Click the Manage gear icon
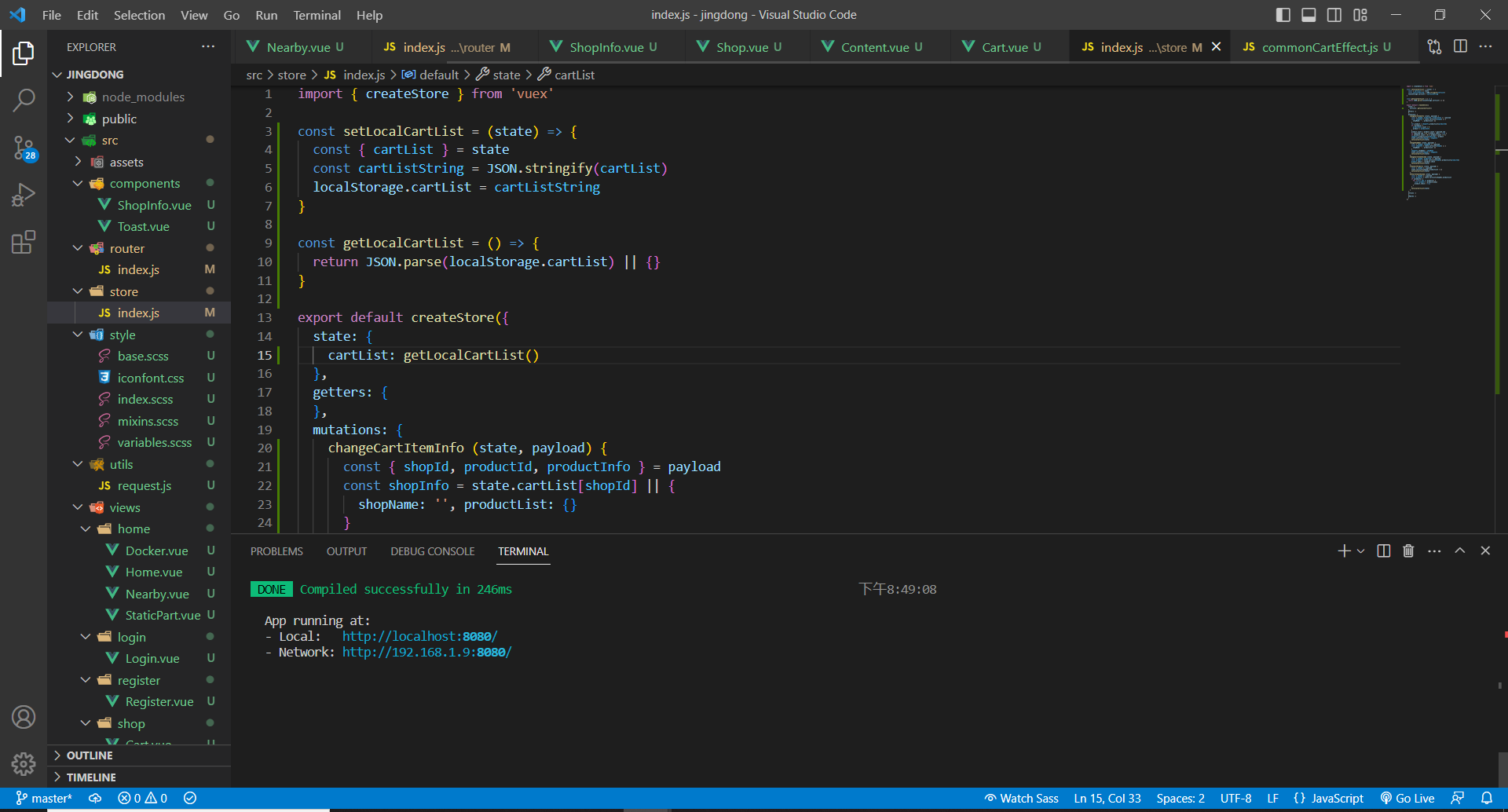Image resolution: width=1508 pixels, height=812 pixels. coord(24,763)
